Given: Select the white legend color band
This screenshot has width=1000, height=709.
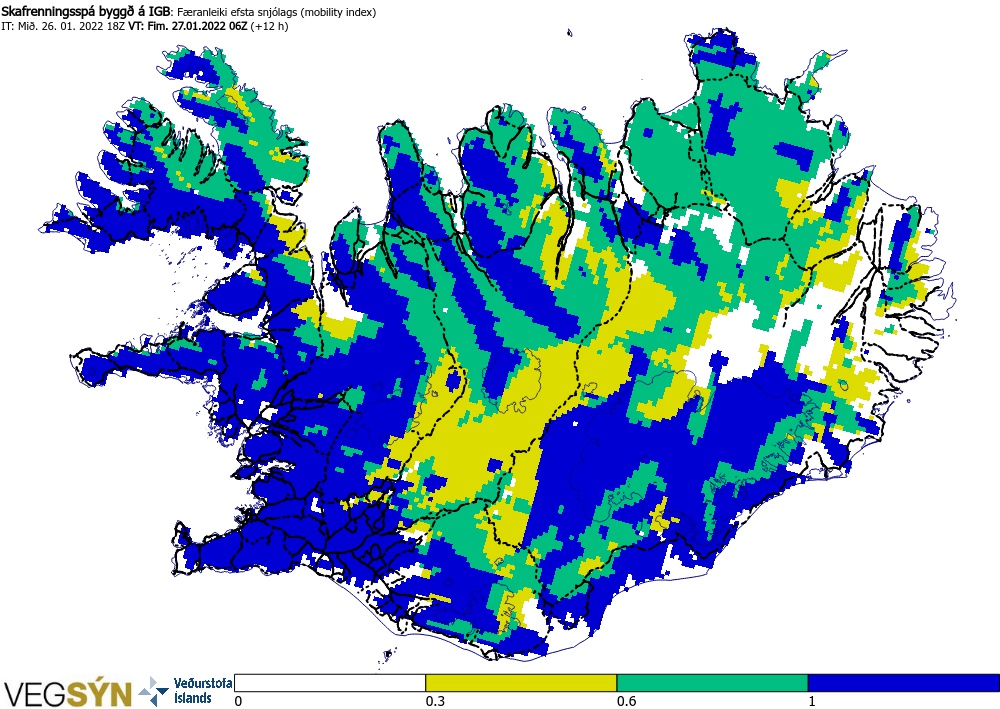Looking at the screenshot, I should pyautogui.click(x=330, y=683).
